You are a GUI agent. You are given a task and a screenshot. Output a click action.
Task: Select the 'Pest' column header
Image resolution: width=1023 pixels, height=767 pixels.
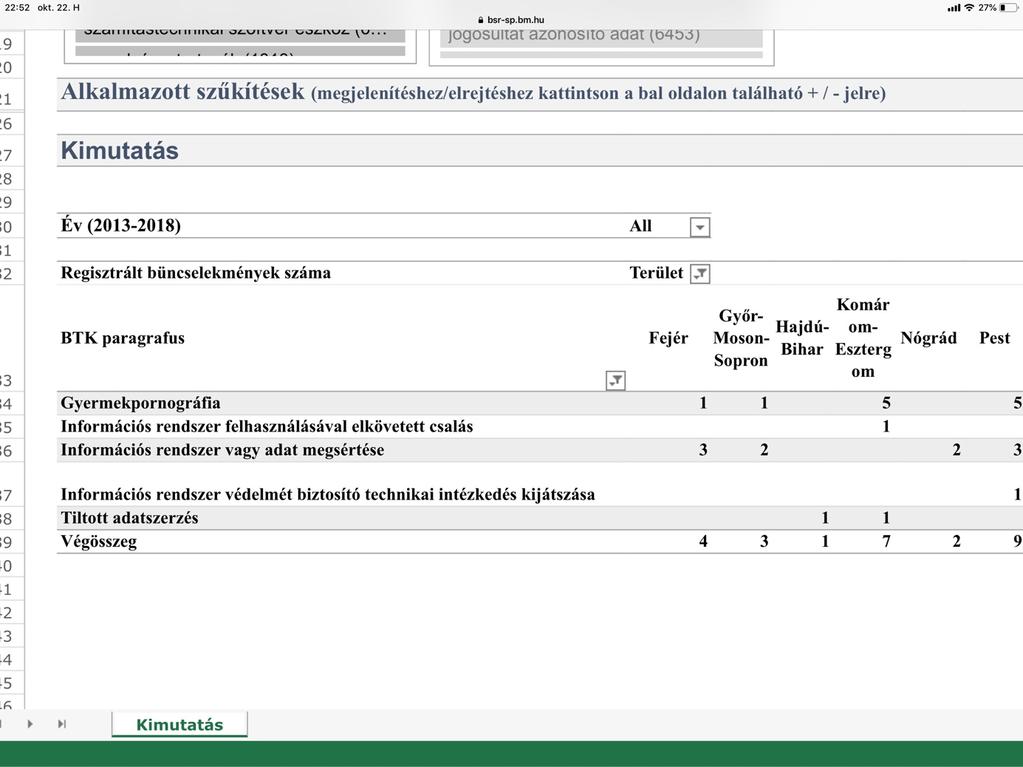(994, 338)
